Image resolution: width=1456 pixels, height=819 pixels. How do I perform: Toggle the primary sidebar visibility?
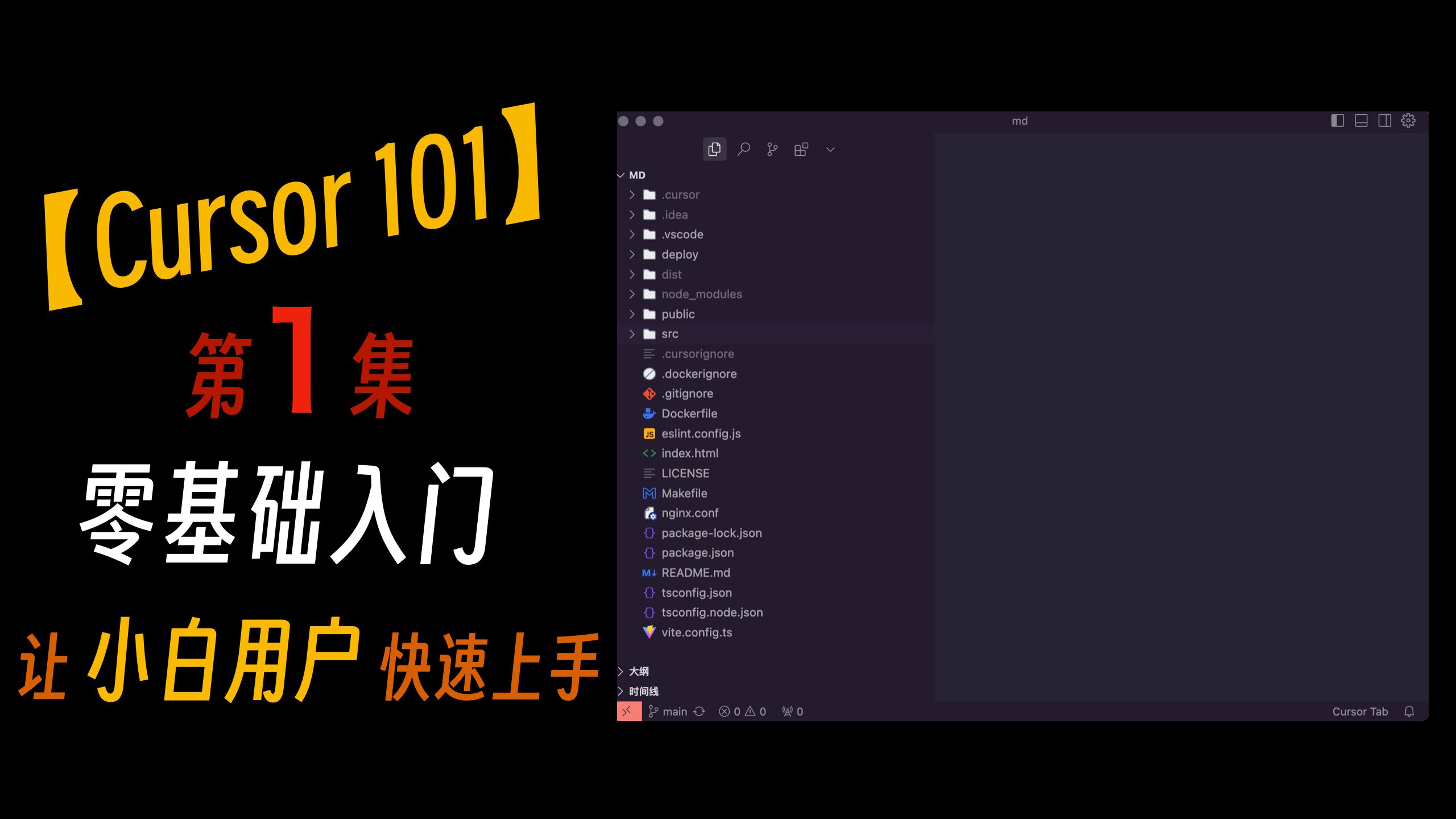pos(1338,120)
